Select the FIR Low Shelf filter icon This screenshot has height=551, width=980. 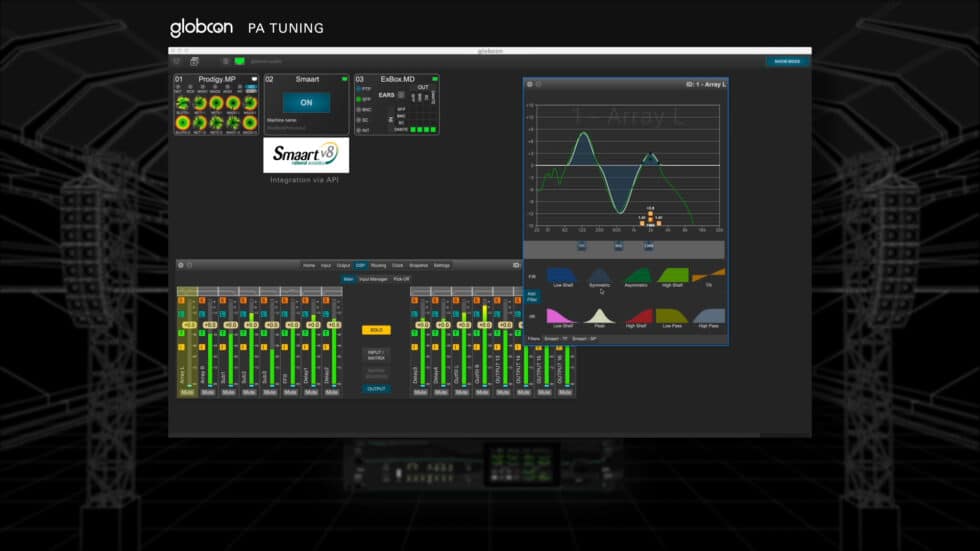562,275
